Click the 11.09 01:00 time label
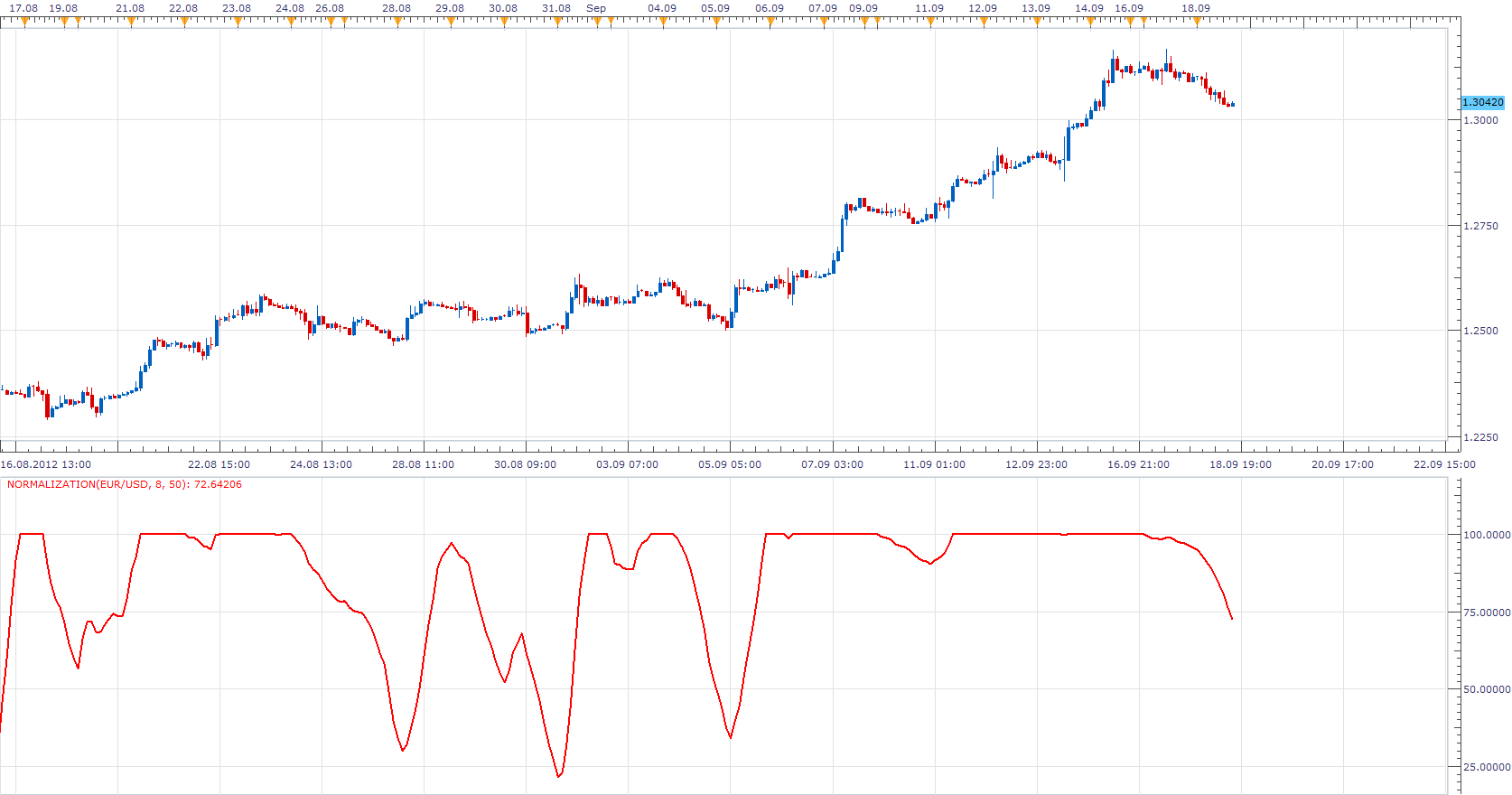Viewport: 1512px width, 795px height. point(934,464)
